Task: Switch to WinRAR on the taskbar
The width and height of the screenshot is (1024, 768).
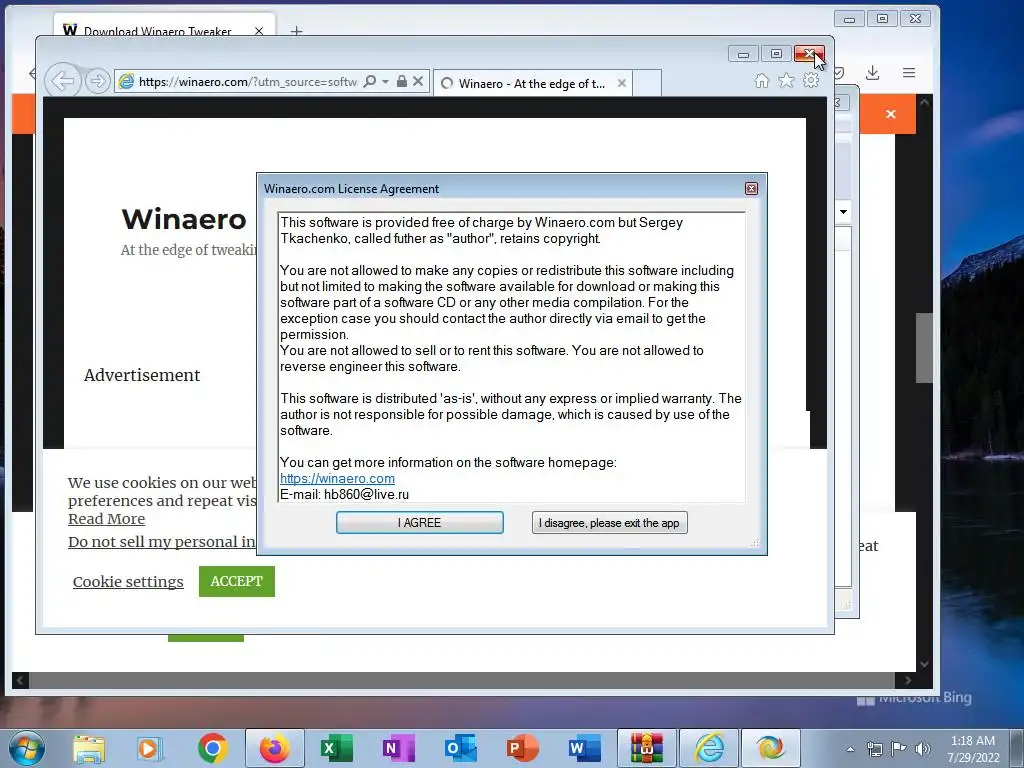Action: click(646, 748)
